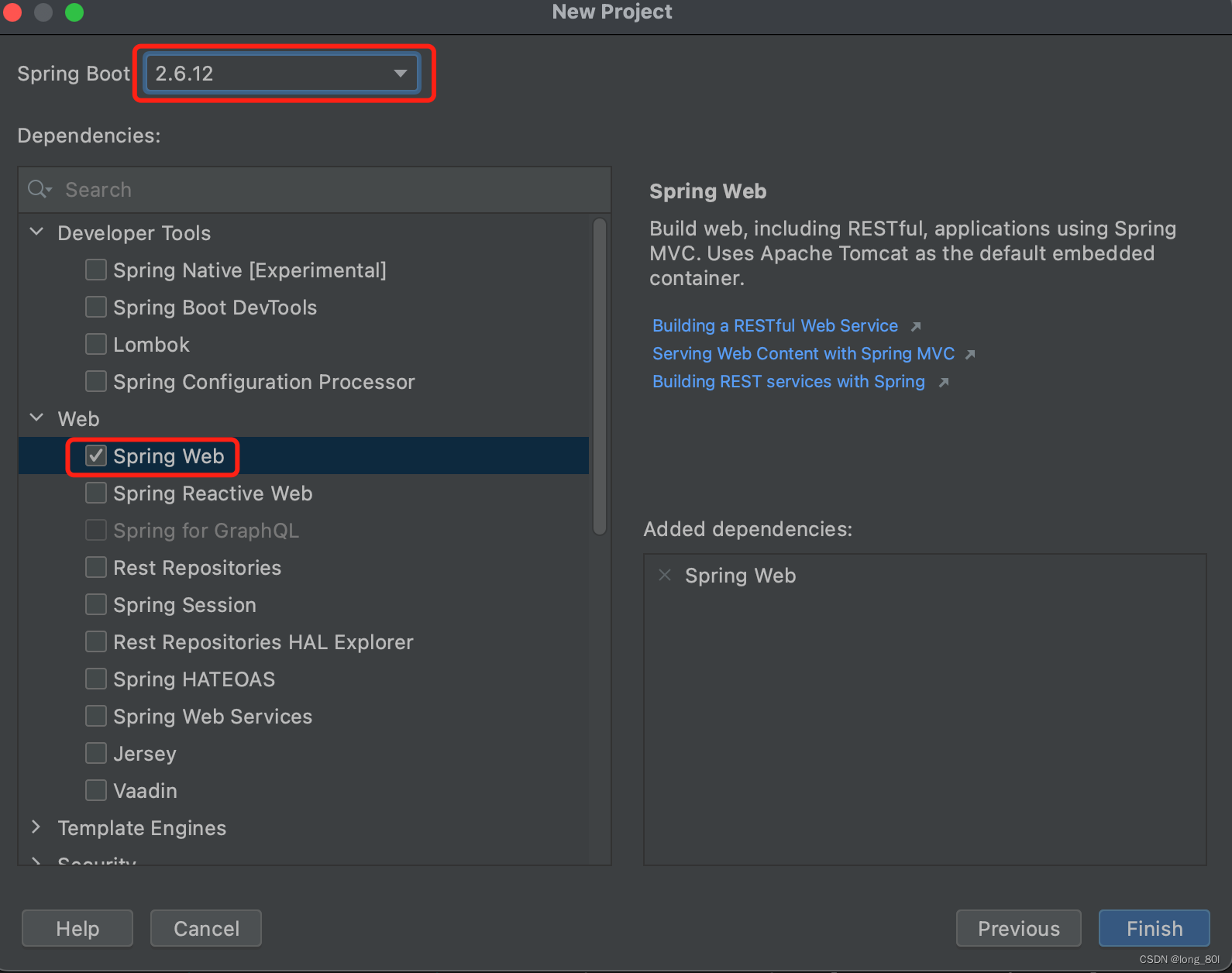Enable Rest Repositories HAL Explorer
The image size is (1232, 973).
96,641
